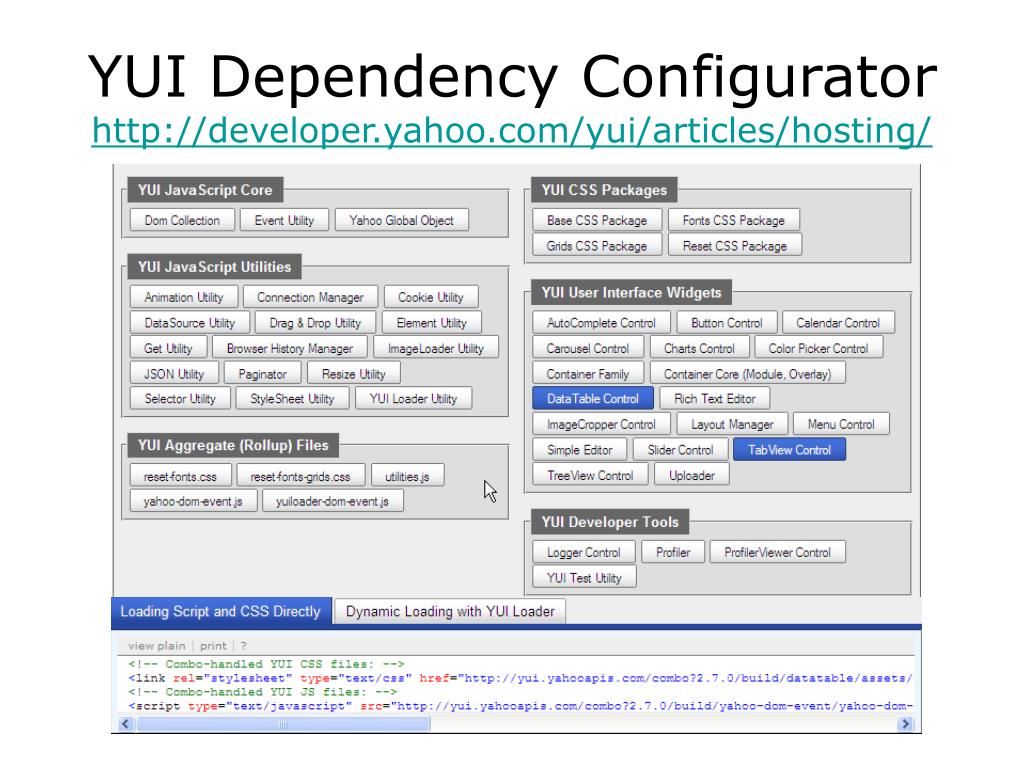
Task: Select the Paginator button
Action: pos(263,374)
